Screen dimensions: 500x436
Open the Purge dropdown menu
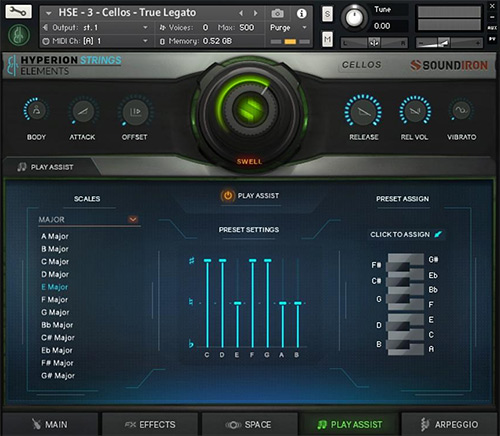coord(289,27)
